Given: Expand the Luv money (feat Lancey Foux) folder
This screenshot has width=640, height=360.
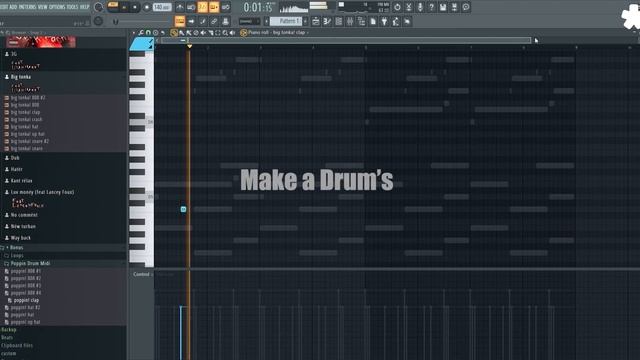Looking at the screenshot, I should pos(42,192).
